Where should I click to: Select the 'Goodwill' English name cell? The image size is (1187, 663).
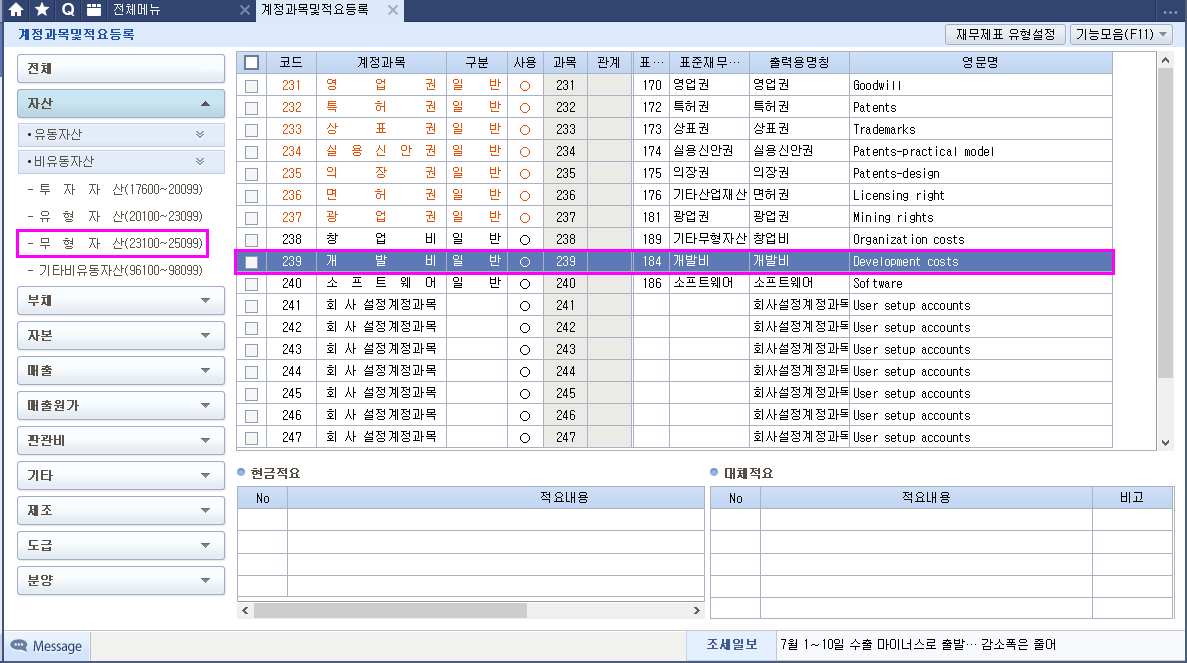click(980, 85)
